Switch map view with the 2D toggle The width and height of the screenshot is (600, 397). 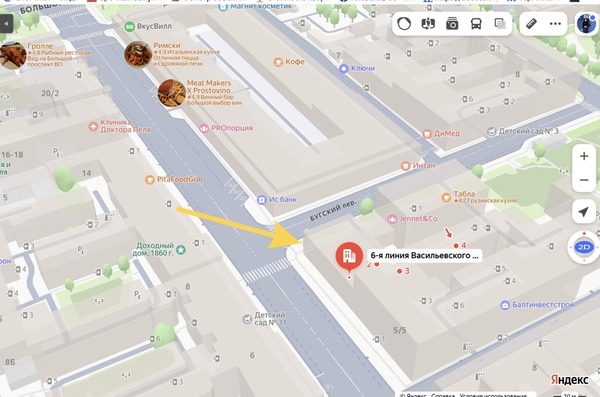tap(584, 247)
